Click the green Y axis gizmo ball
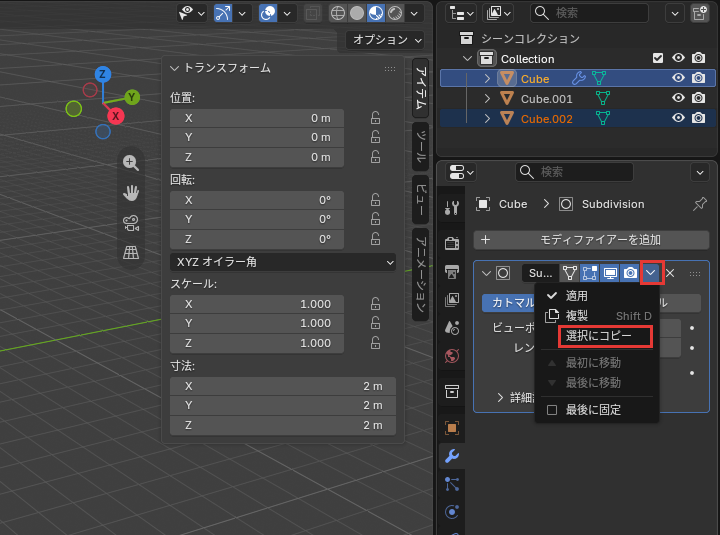The image size is (720, 535). pos(132,97)
